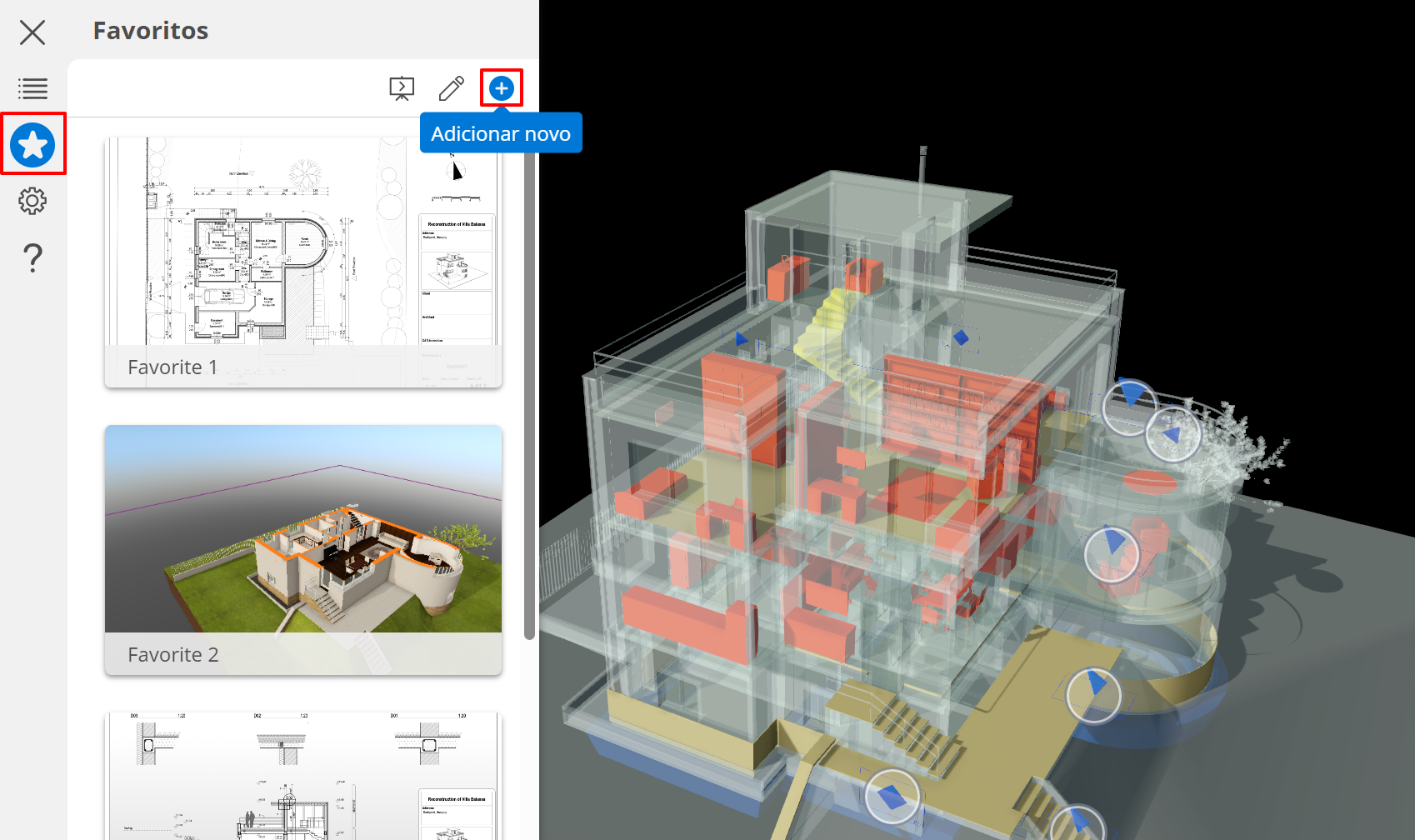
Task: Select the Favorites star icon in sidebar
Action: 32,145
